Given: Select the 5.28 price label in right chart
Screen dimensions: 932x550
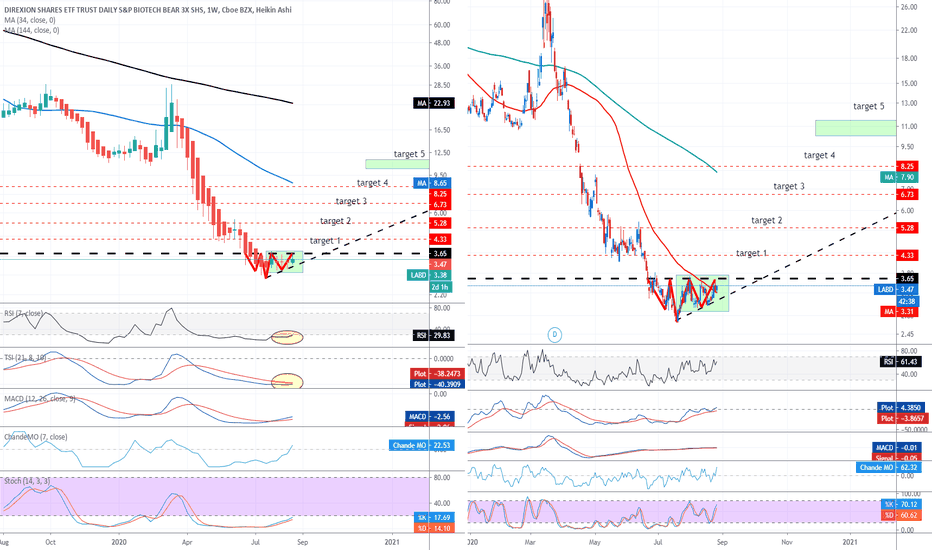Looking at the screenshot, I should [x=907, y=228].
